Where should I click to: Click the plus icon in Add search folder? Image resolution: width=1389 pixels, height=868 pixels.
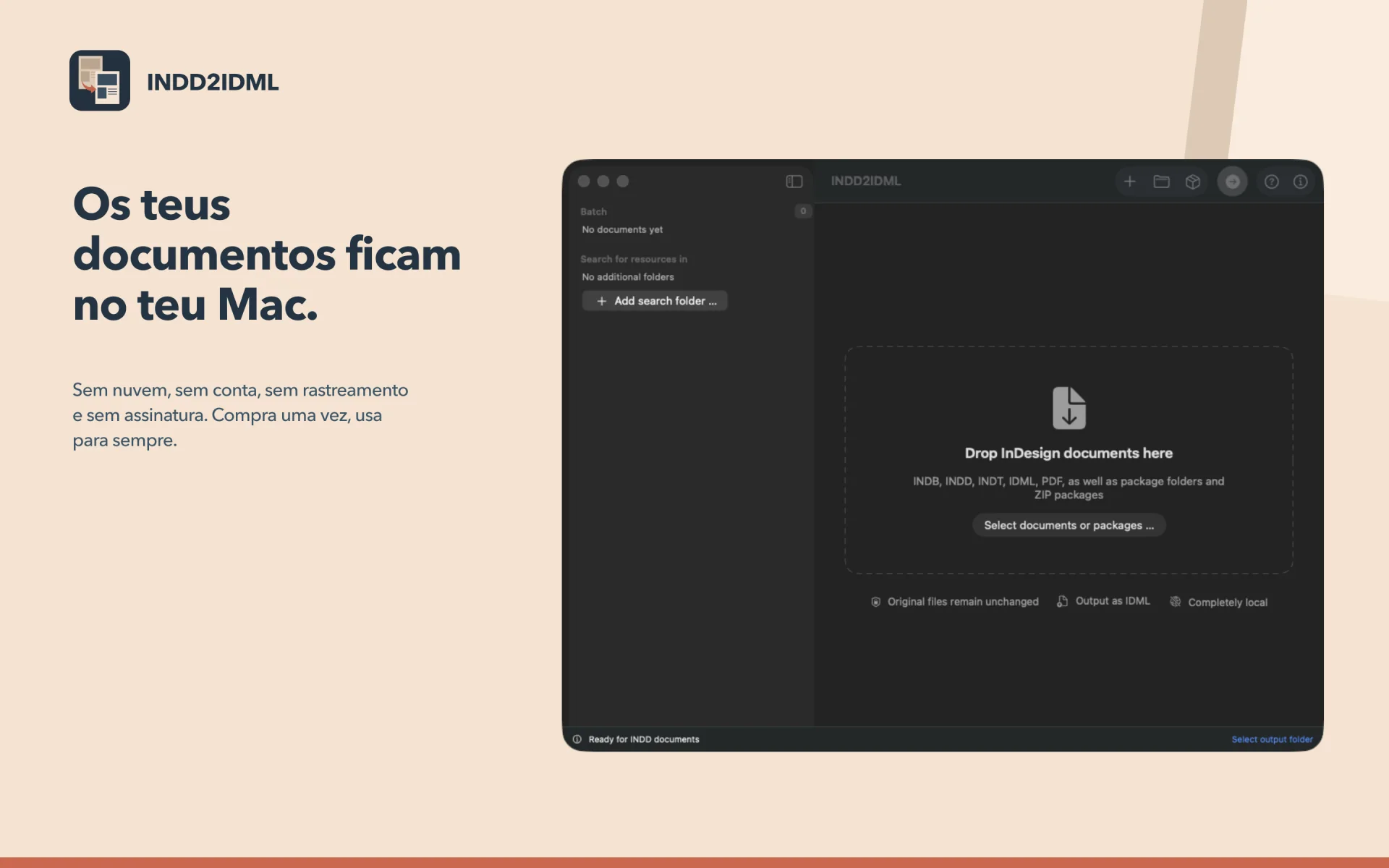tap(601, 301)
